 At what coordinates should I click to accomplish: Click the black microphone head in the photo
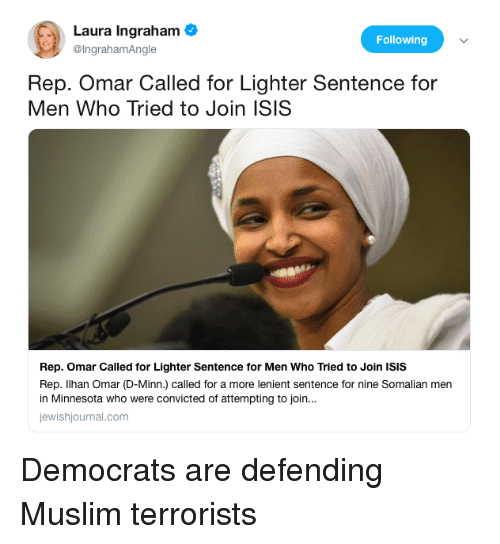[x=247, y=273]
